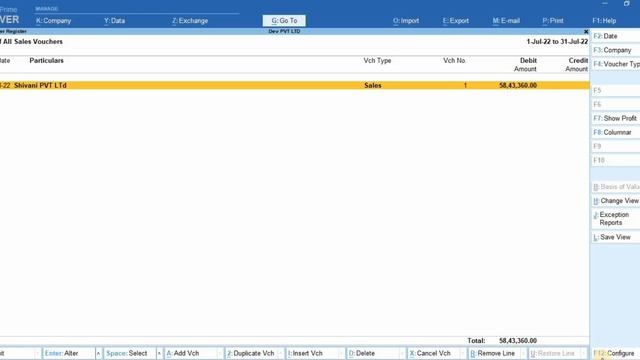Expand the arrow next to Enter: Alter

[98, 353]
